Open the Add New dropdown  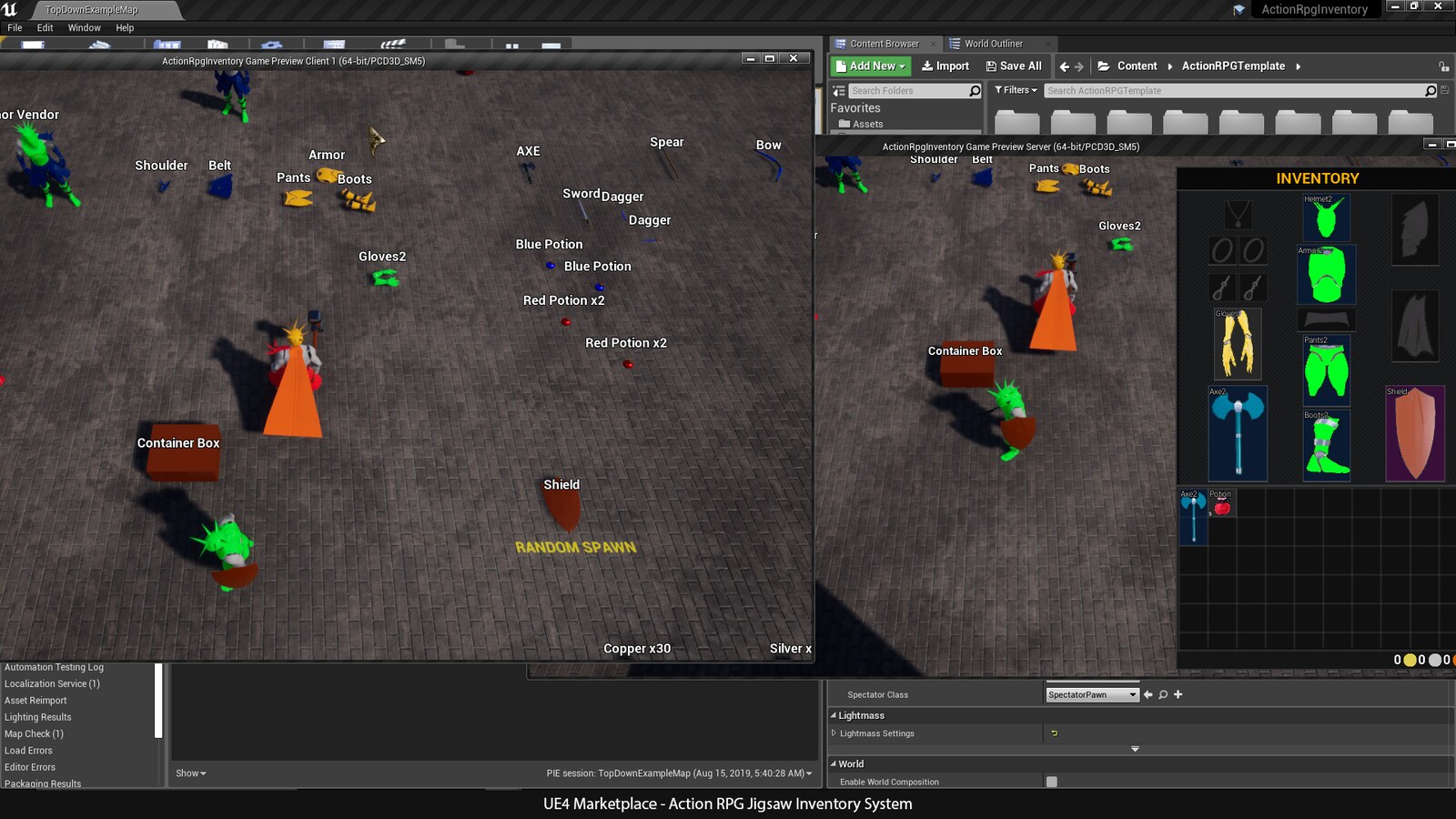869,66
